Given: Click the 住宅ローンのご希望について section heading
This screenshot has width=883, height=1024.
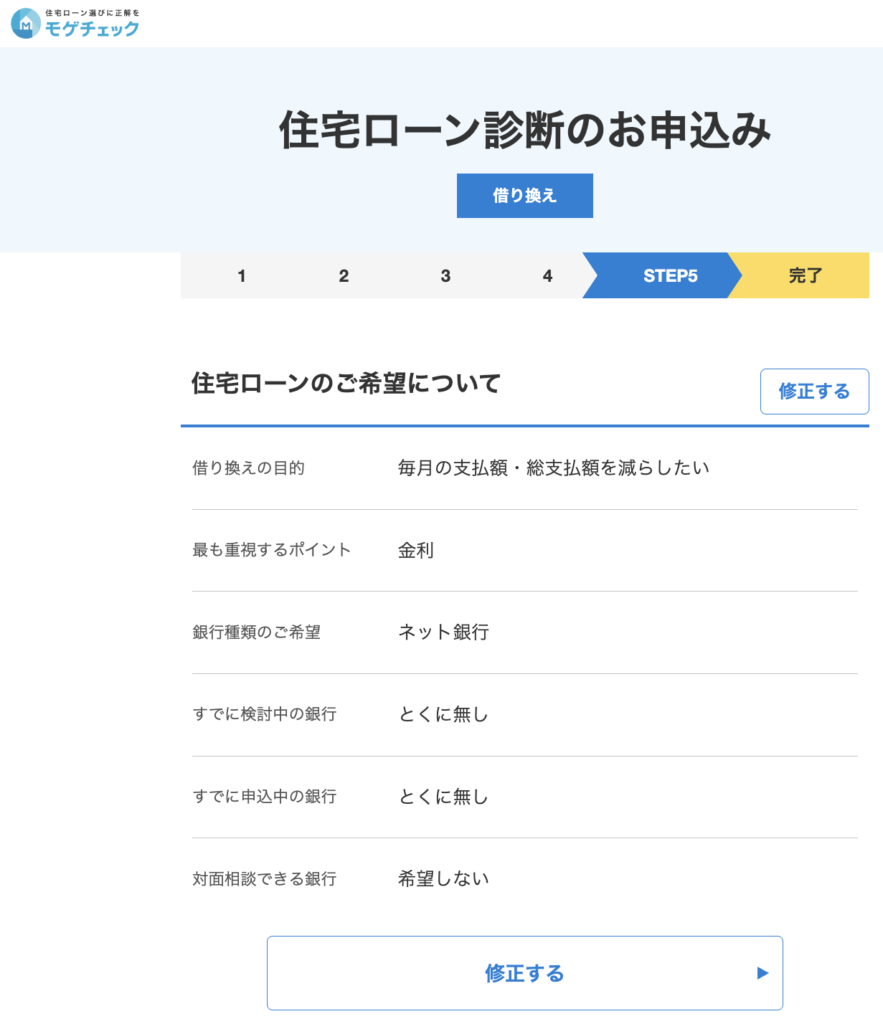Looking at the screenshot, I should pos(345,383).
